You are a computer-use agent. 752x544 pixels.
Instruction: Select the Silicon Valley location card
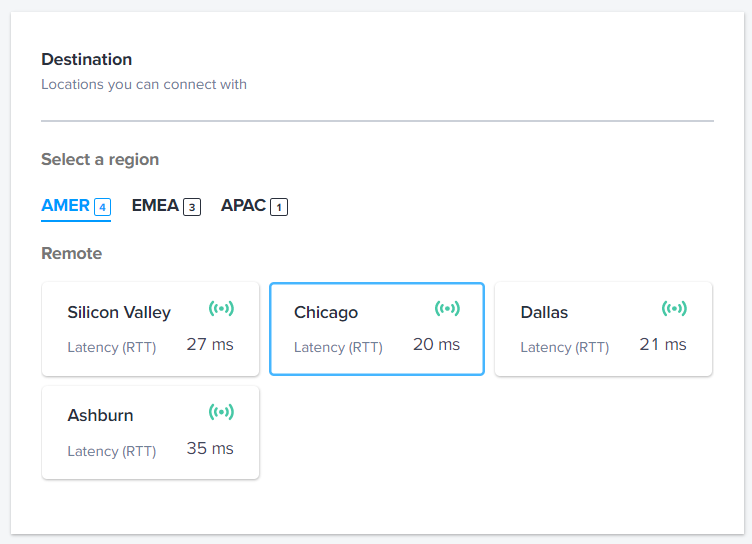151,329
